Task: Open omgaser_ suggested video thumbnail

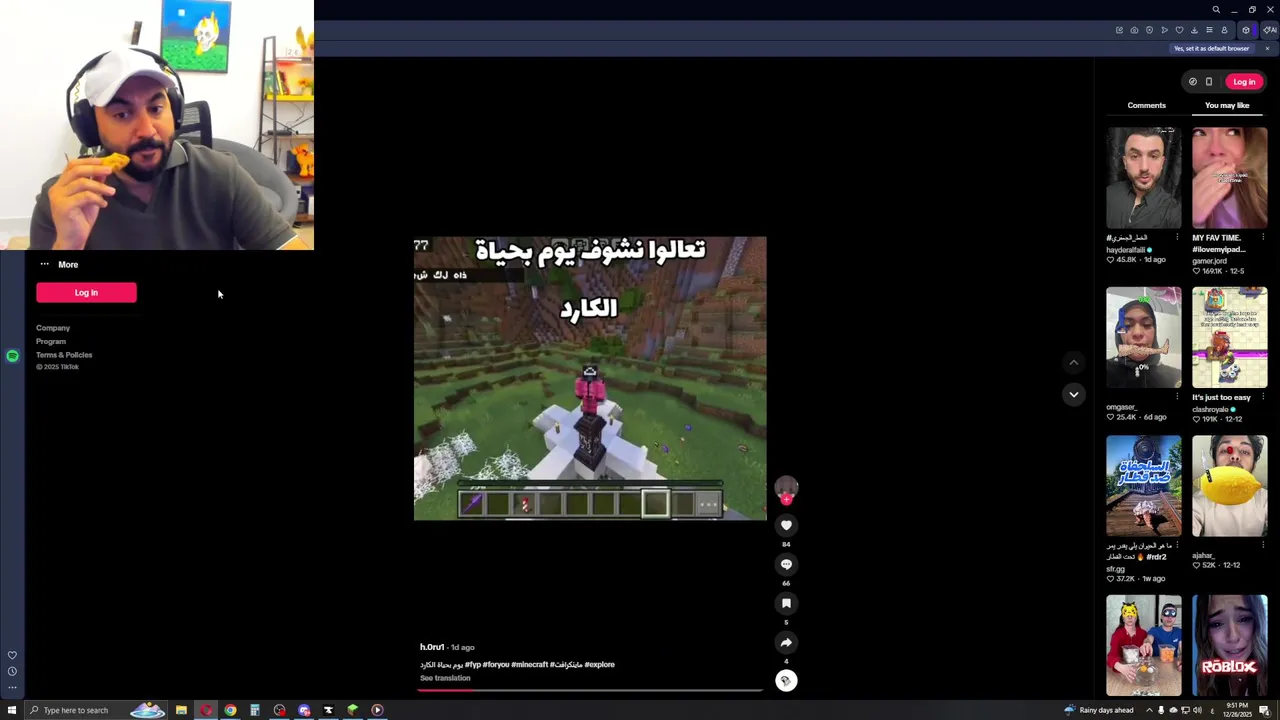Action: (x=1143, y=338)
